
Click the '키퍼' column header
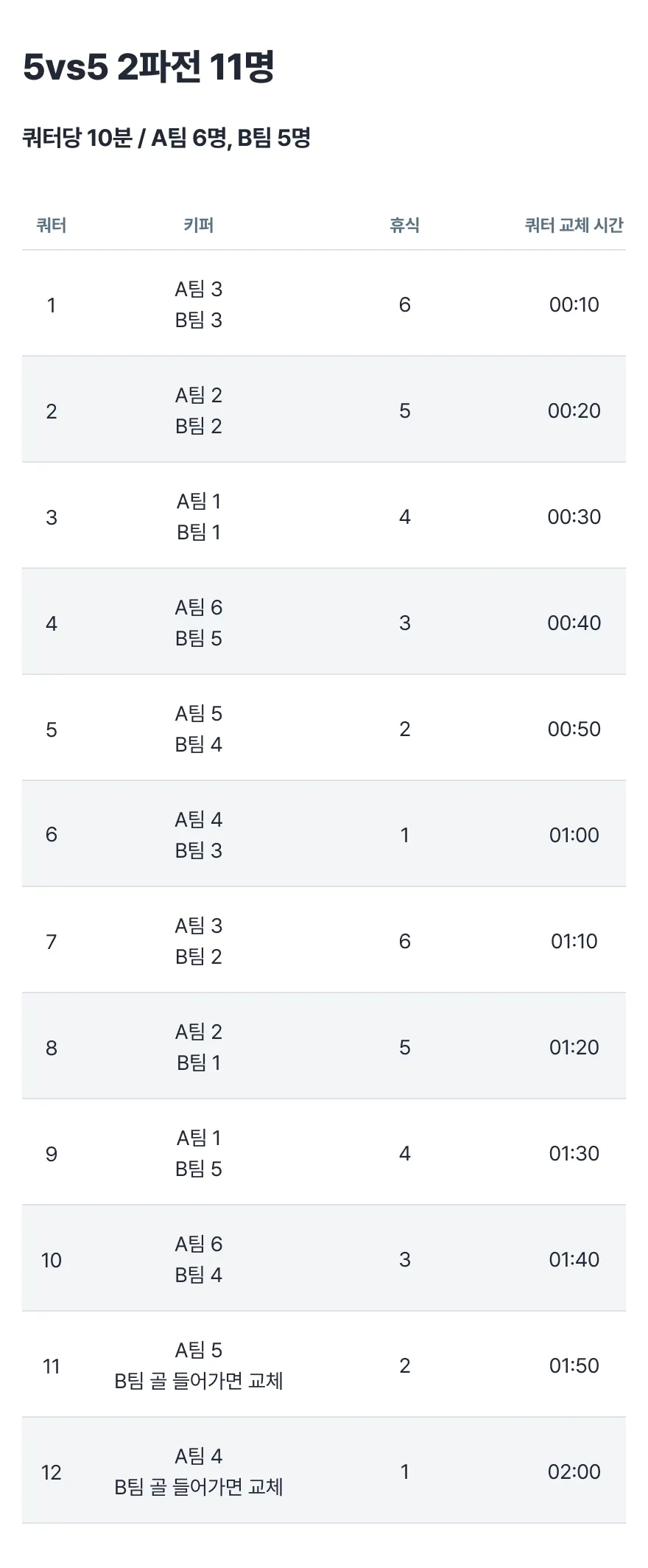(199, 225)
